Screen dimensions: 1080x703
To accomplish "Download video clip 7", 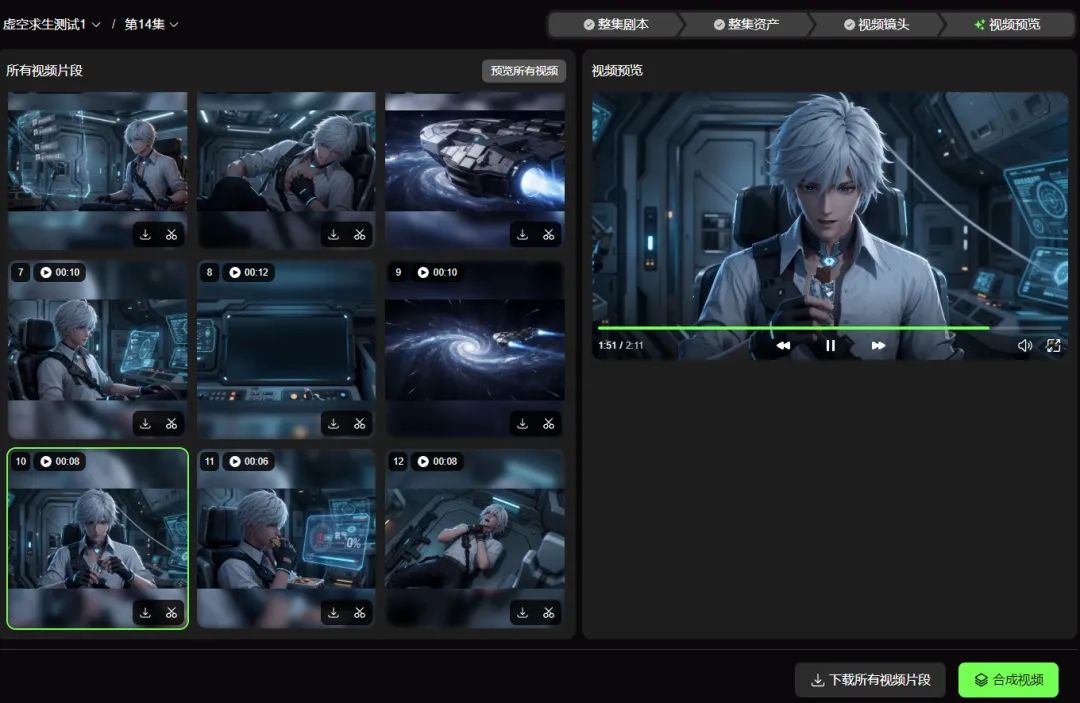I will (x=145, y=424).
